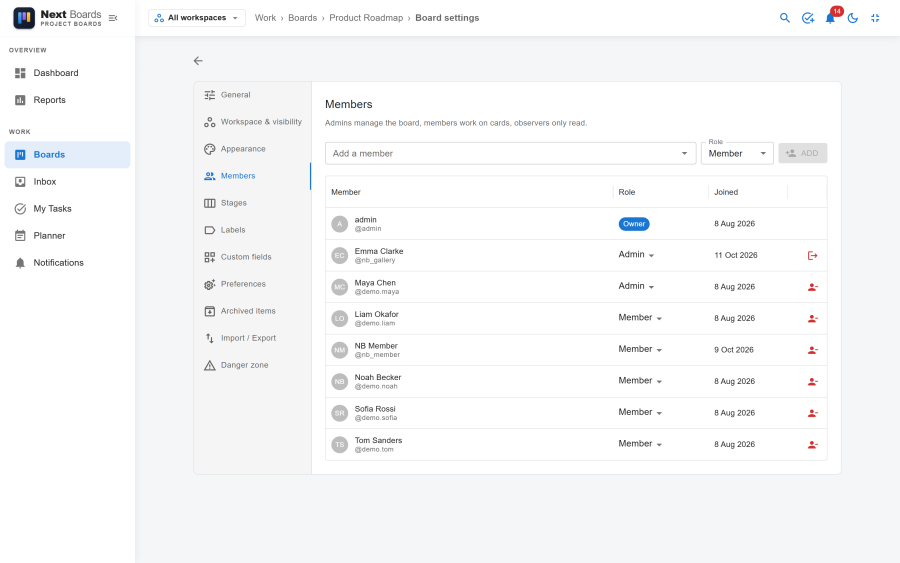This screenshot has height=563, width=900.
Task: Open Planner in sidebar
Action: 68,235
